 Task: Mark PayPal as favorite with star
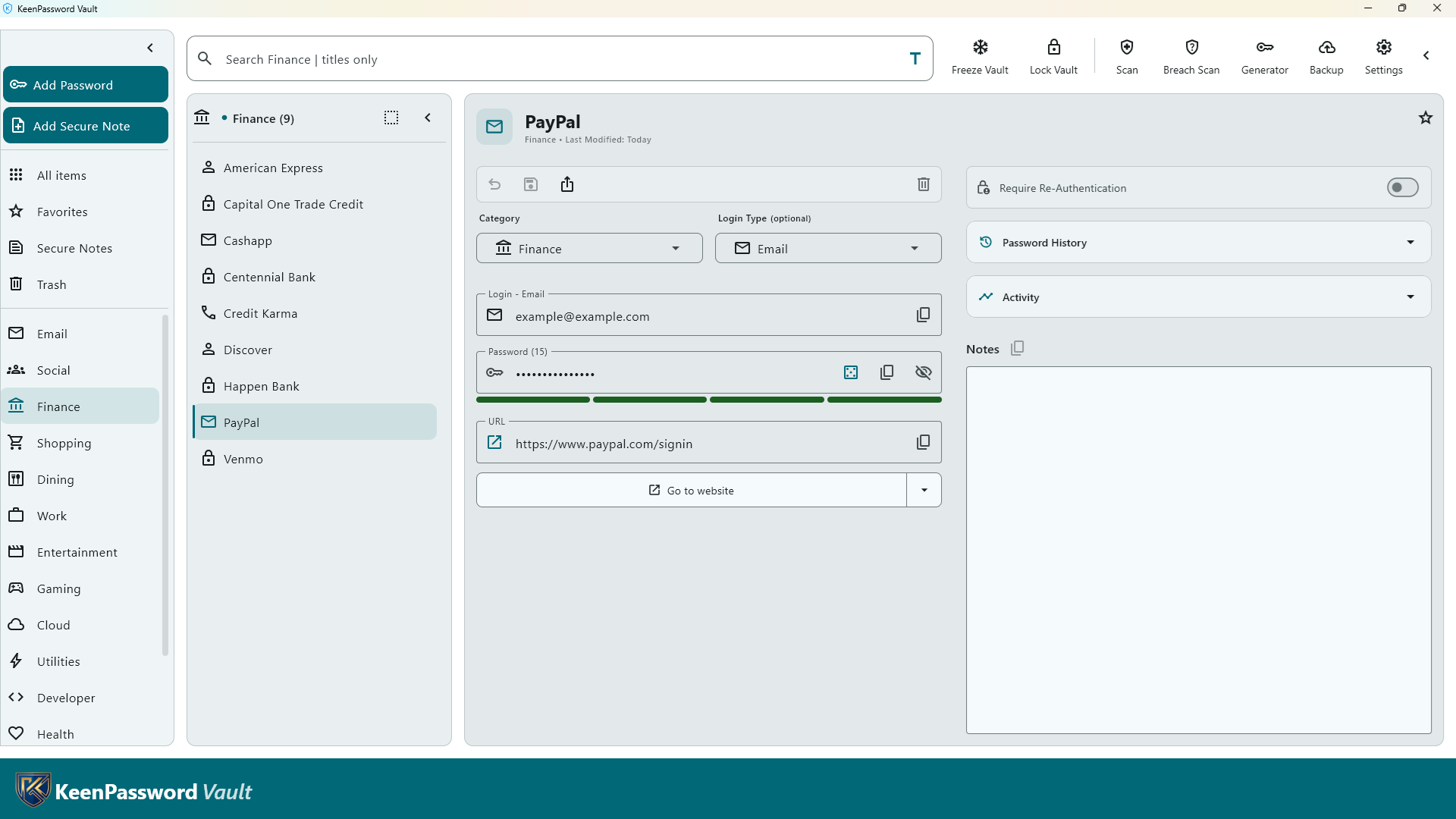pos(1426,118)
